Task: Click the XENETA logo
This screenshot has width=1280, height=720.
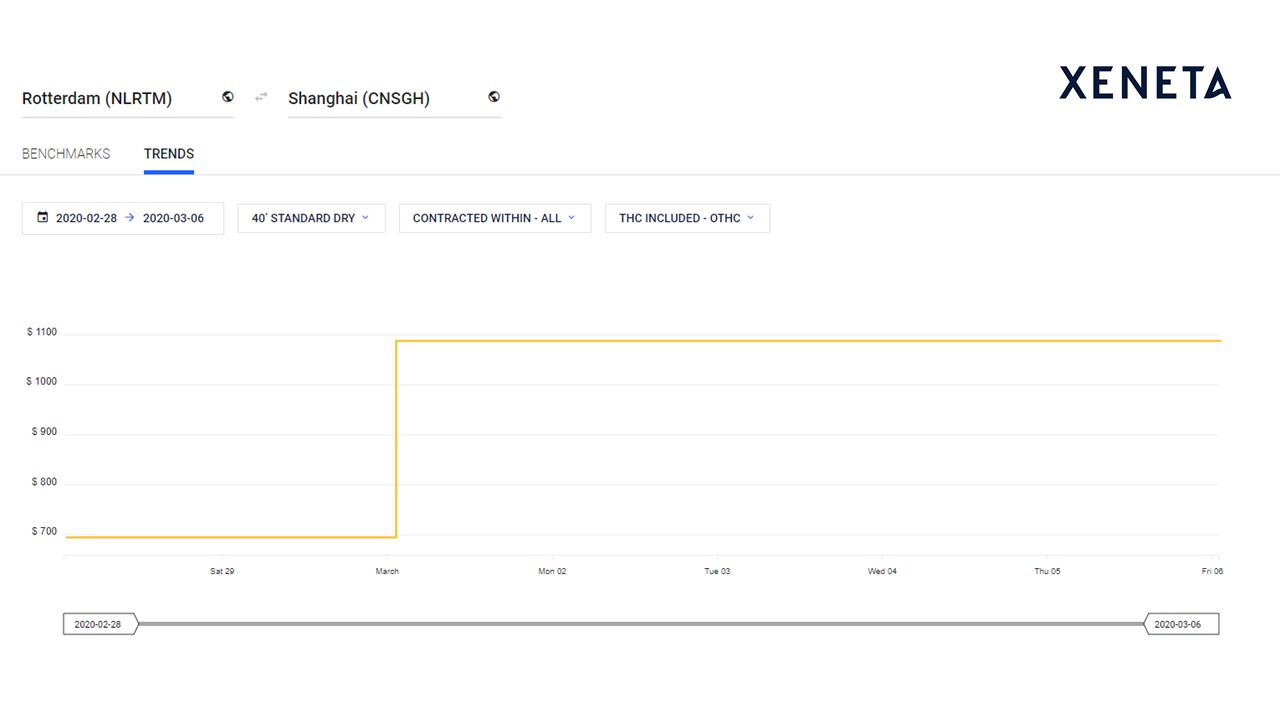Action: [1145, 83]
